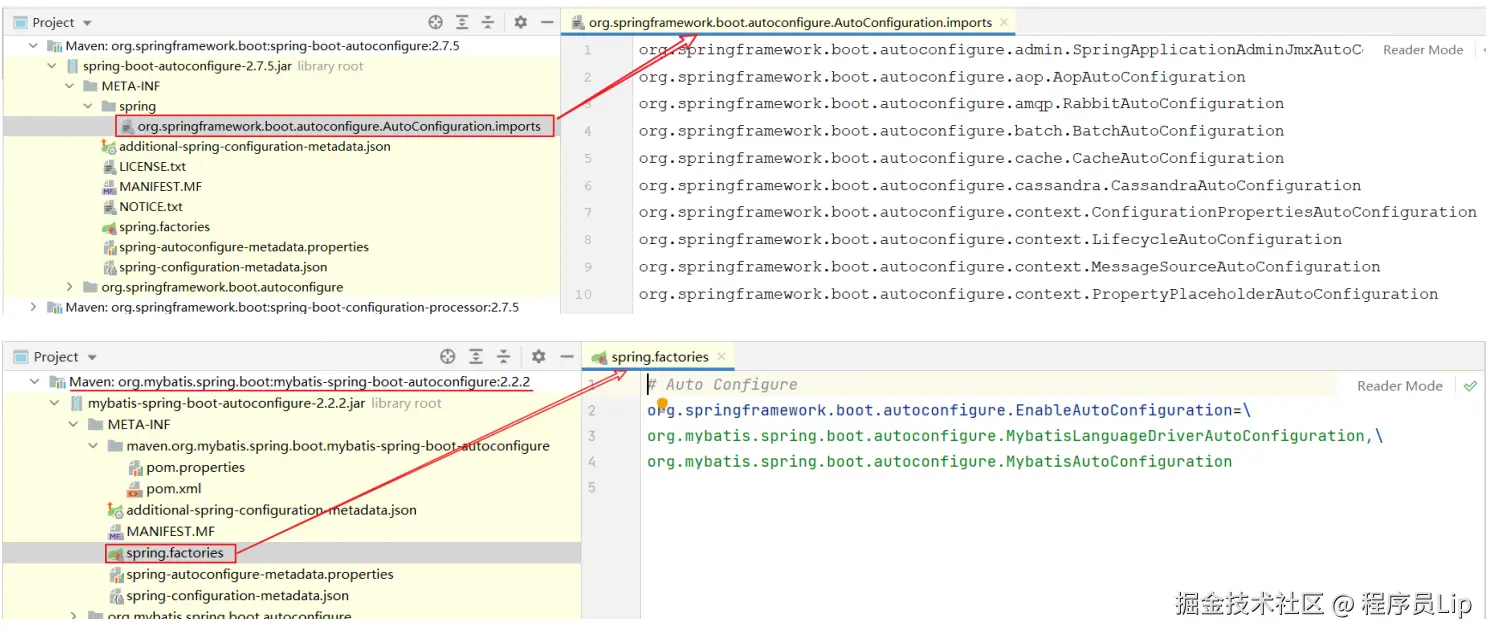Select spring-autoconfigure-metadata.properties in mybatis tree

(x=260, y=574)
